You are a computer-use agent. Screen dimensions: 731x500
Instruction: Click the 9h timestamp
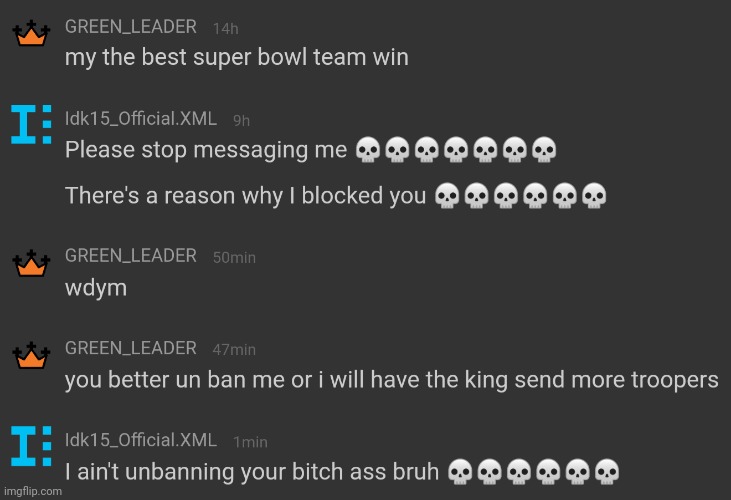click(x=241, y=121)
